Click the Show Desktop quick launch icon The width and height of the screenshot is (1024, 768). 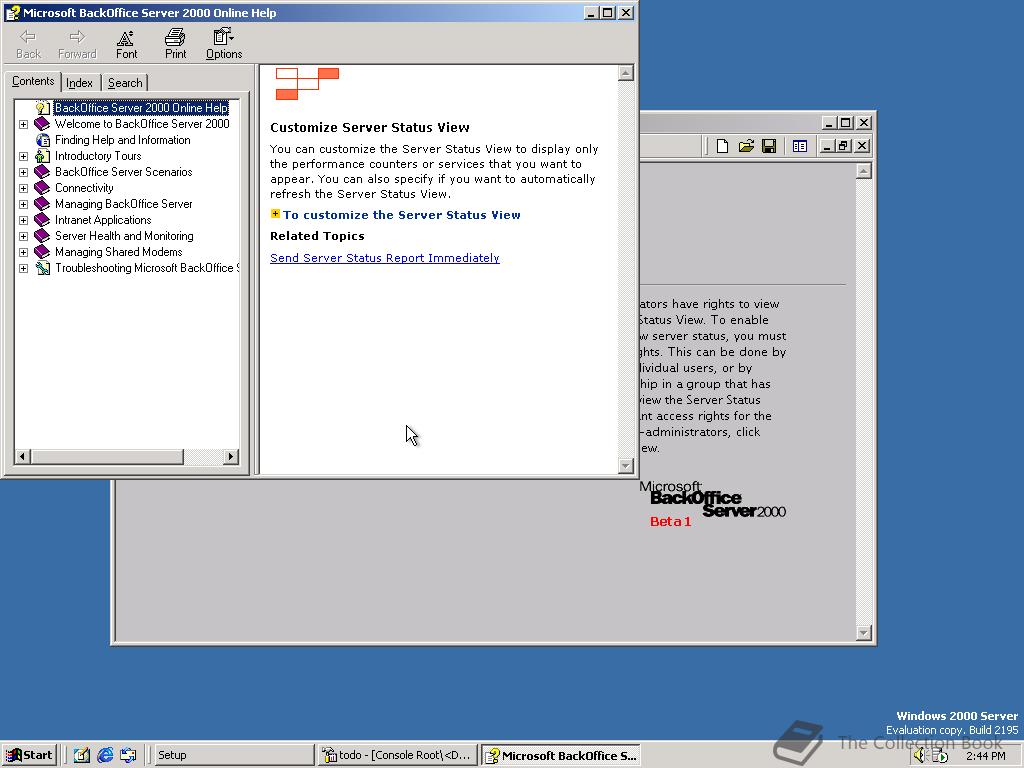click(81, 755)
